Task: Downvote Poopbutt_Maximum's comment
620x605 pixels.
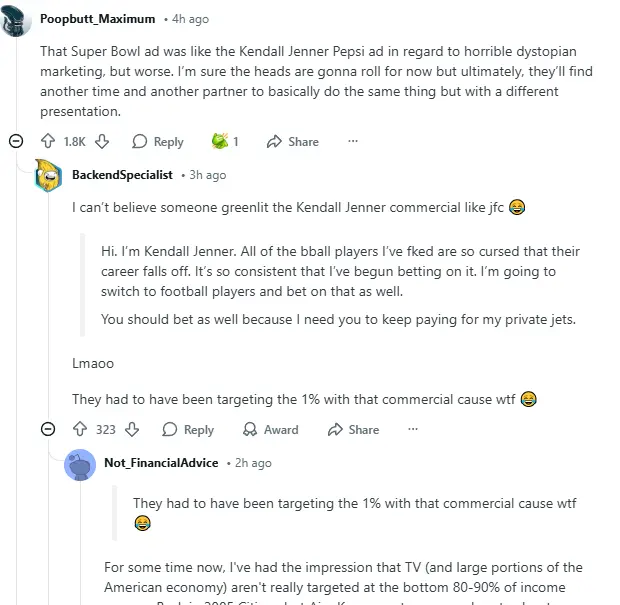Action: coord(101,142)
